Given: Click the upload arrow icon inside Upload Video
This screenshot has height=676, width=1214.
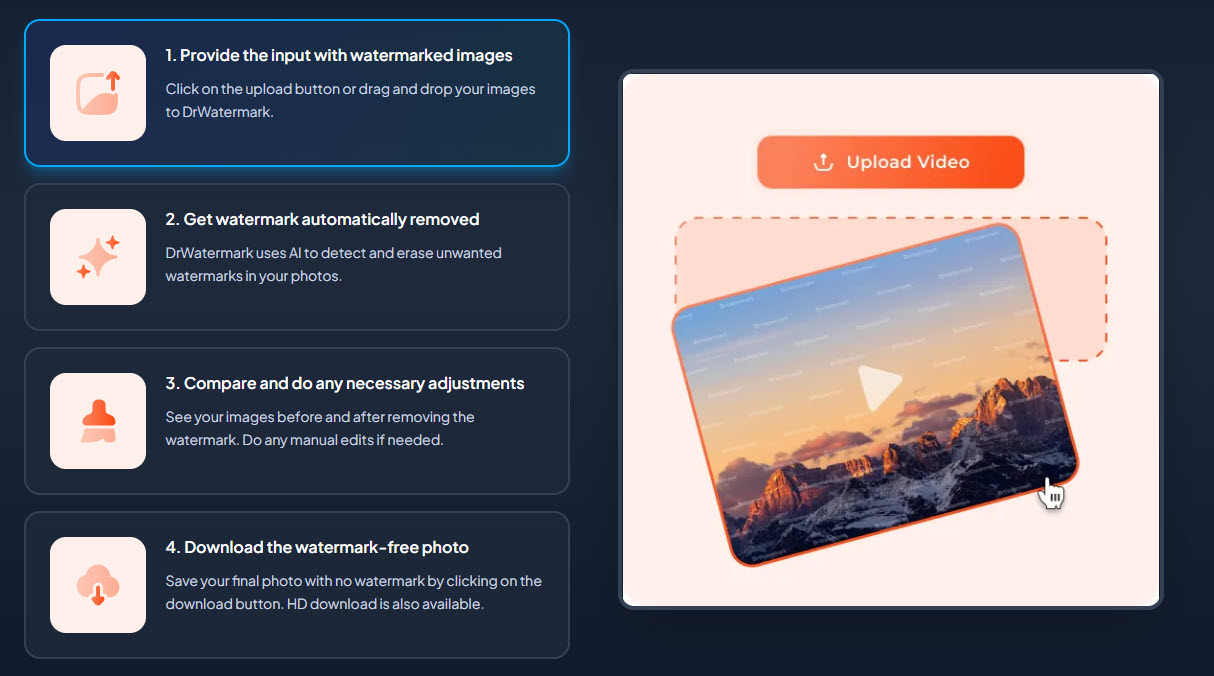Looking at the screenshot, I should pos(823,162).
